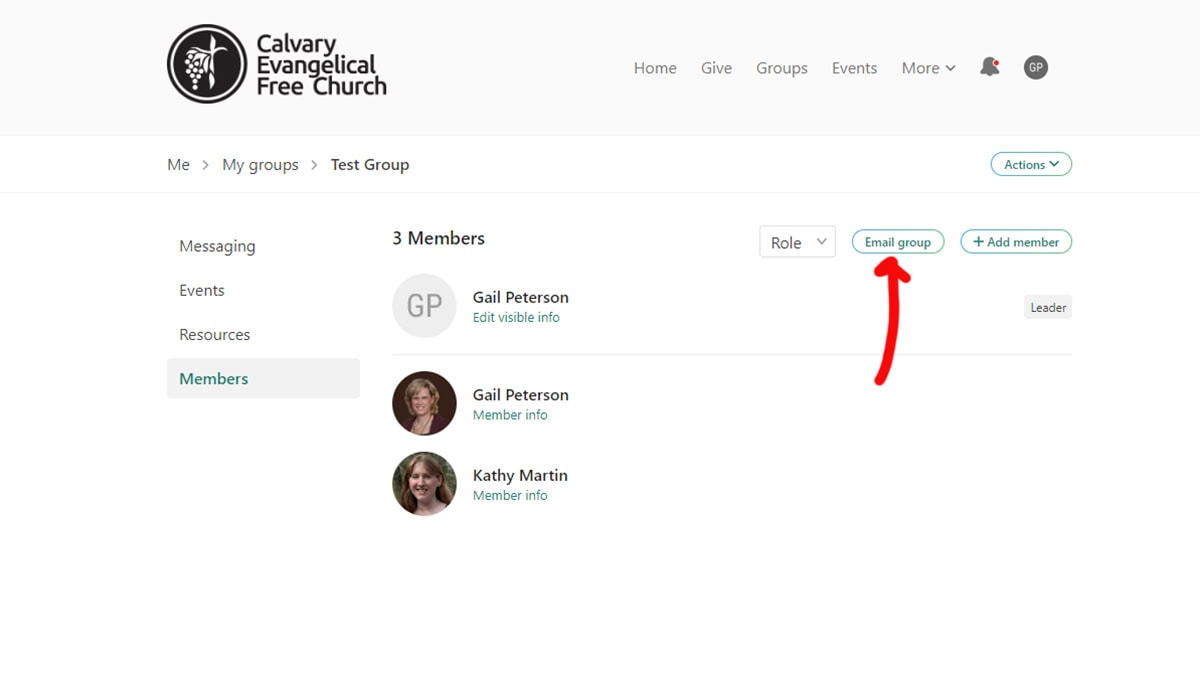Click the Add member button

coord(1016,242)
